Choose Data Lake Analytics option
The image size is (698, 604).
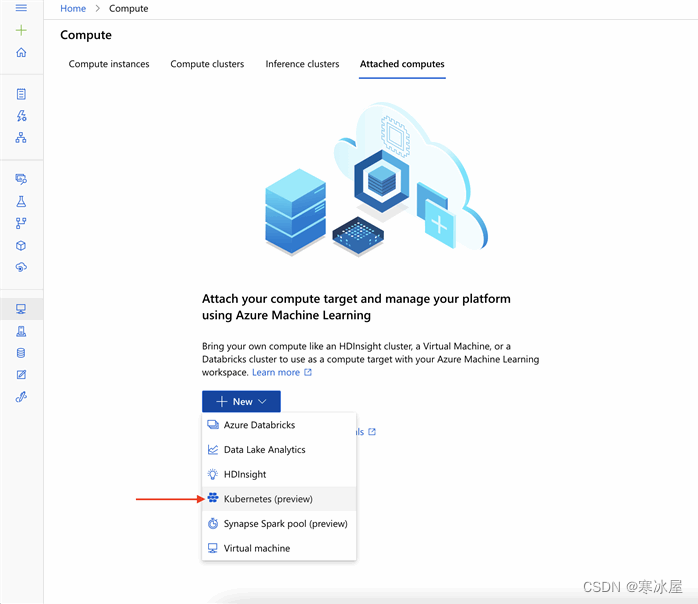[279, 450]
